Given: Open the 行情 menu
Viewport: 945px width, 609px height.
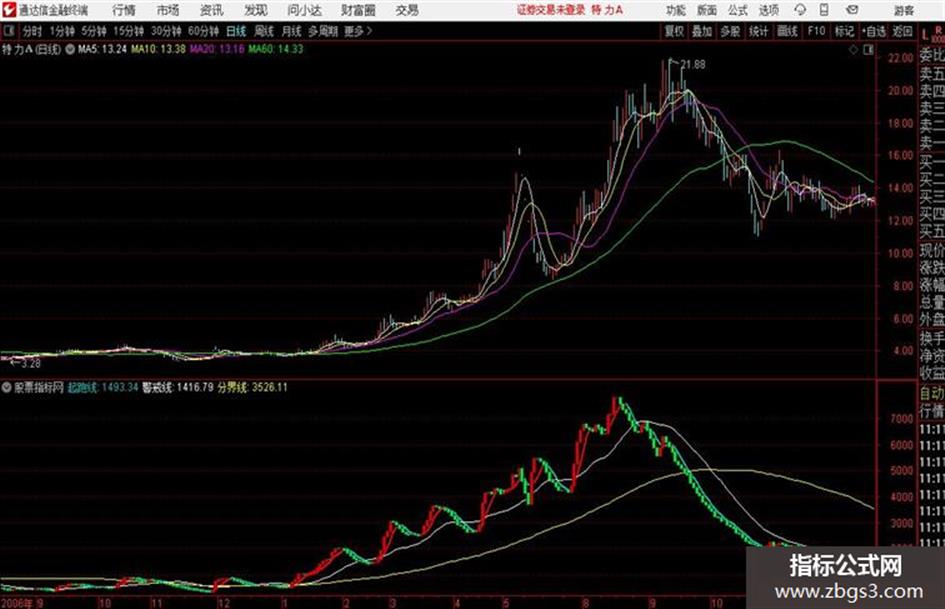Looking at the screenshot, I should [x=124, y=10].
